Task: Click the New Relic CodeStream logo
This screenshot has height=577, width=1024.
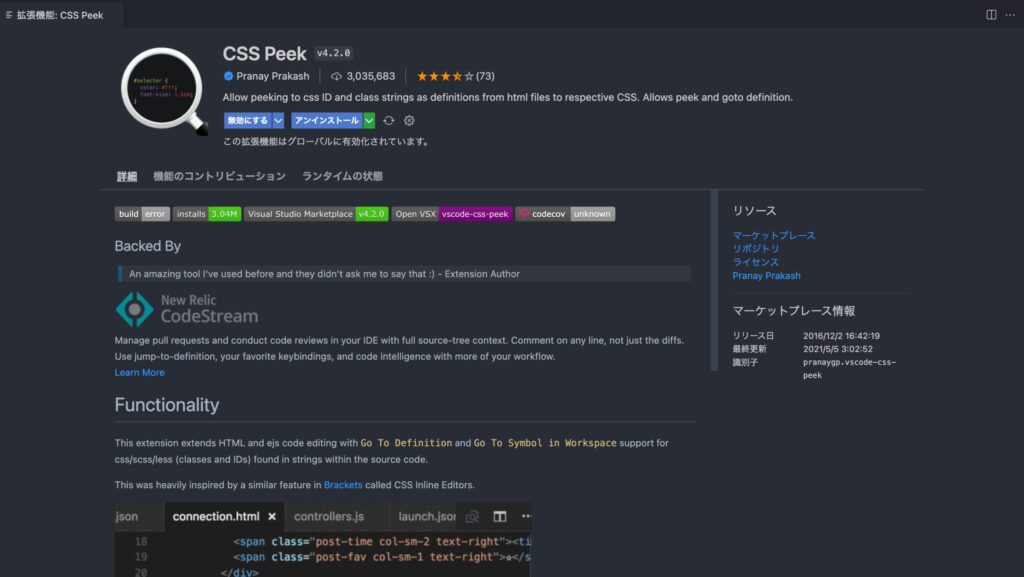Action: tap(187, 309)
